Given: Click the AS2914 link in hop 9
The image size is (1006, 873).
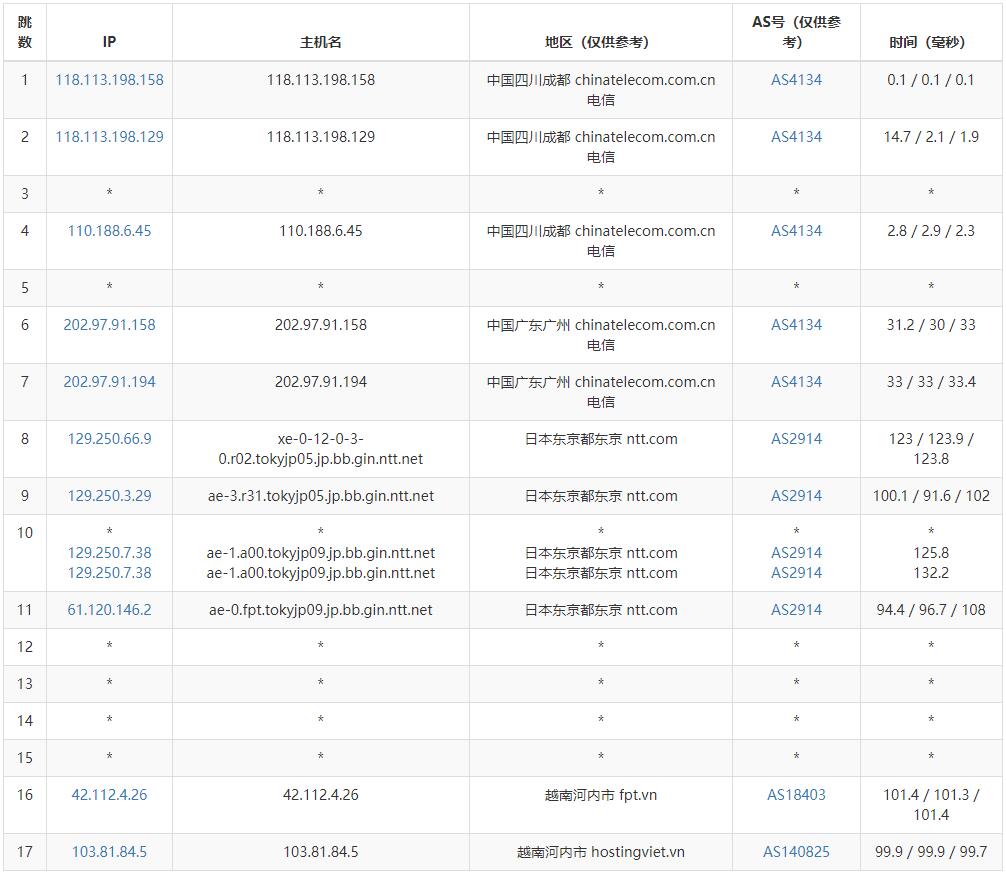Looking at the screenshot, I should 796,496.
